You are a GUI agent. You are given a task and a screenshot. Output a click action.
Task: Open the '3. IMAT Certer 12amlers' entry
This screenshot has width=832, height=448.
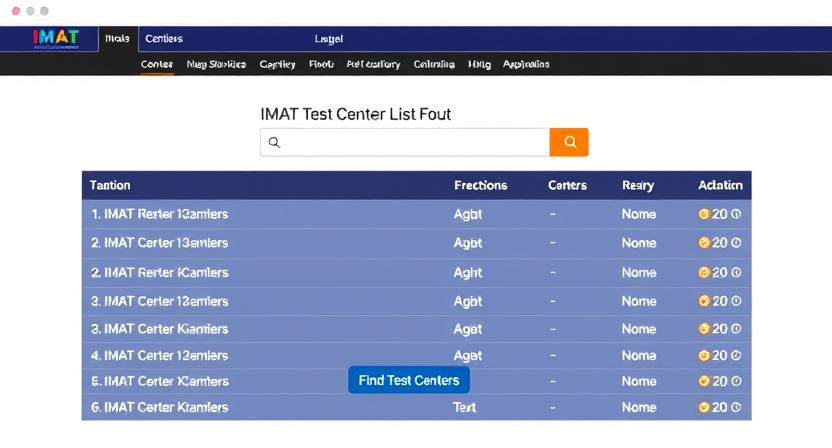pyautogui.click(x=160, y=301)
